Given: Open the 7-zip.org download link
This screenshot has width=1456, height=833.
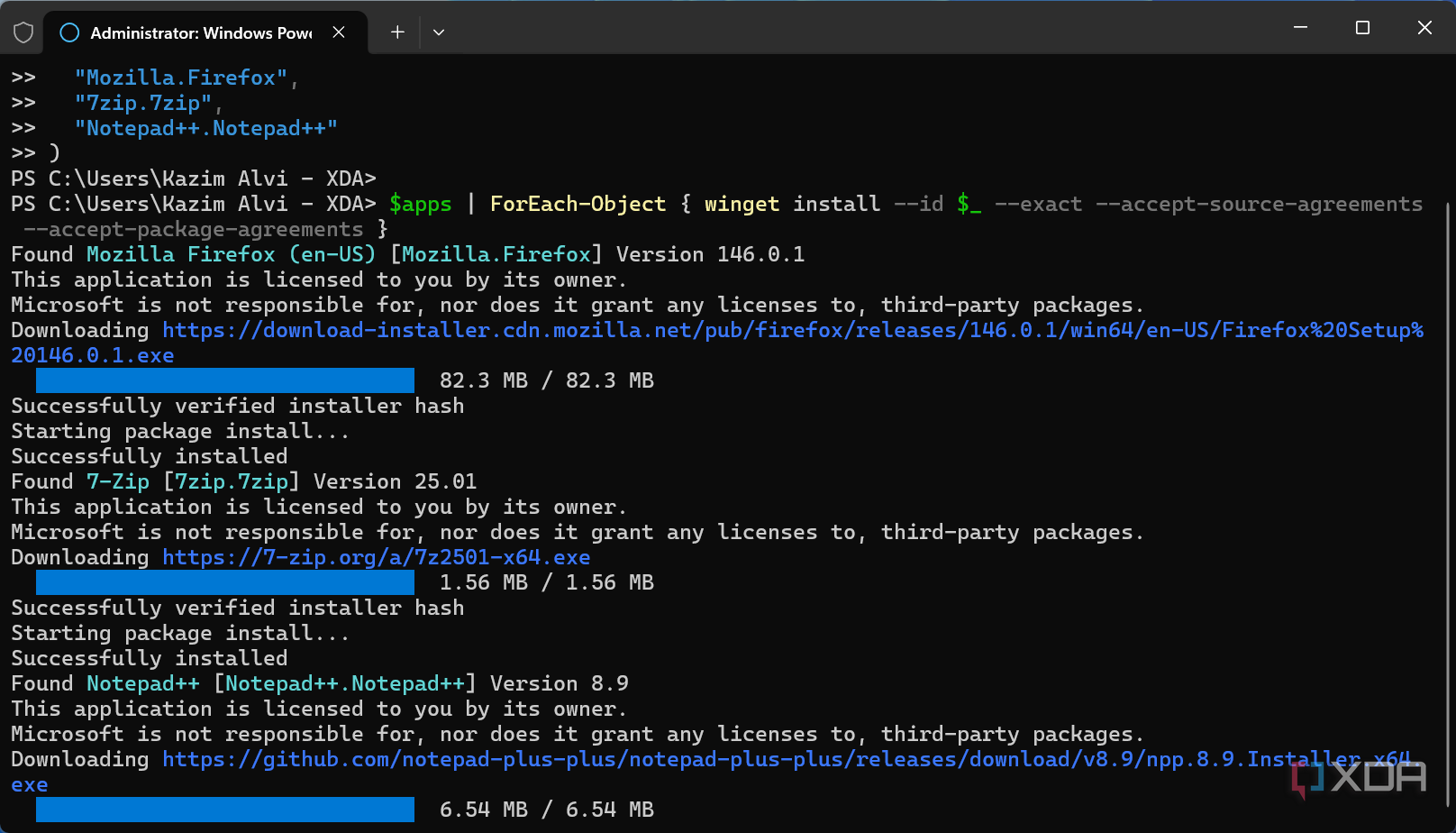Looking at the screenshot, I should click(376, 558).
